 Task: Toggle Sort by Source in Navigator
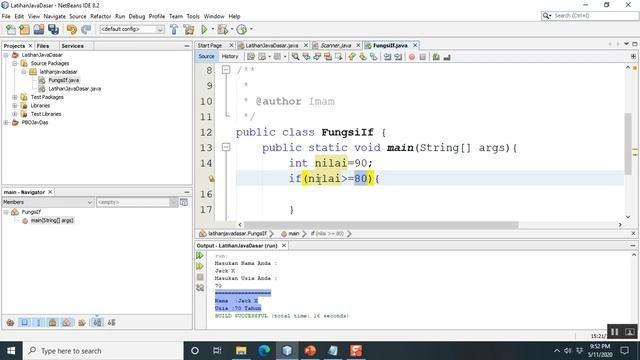pyautogui.click(x=111, y=322)
